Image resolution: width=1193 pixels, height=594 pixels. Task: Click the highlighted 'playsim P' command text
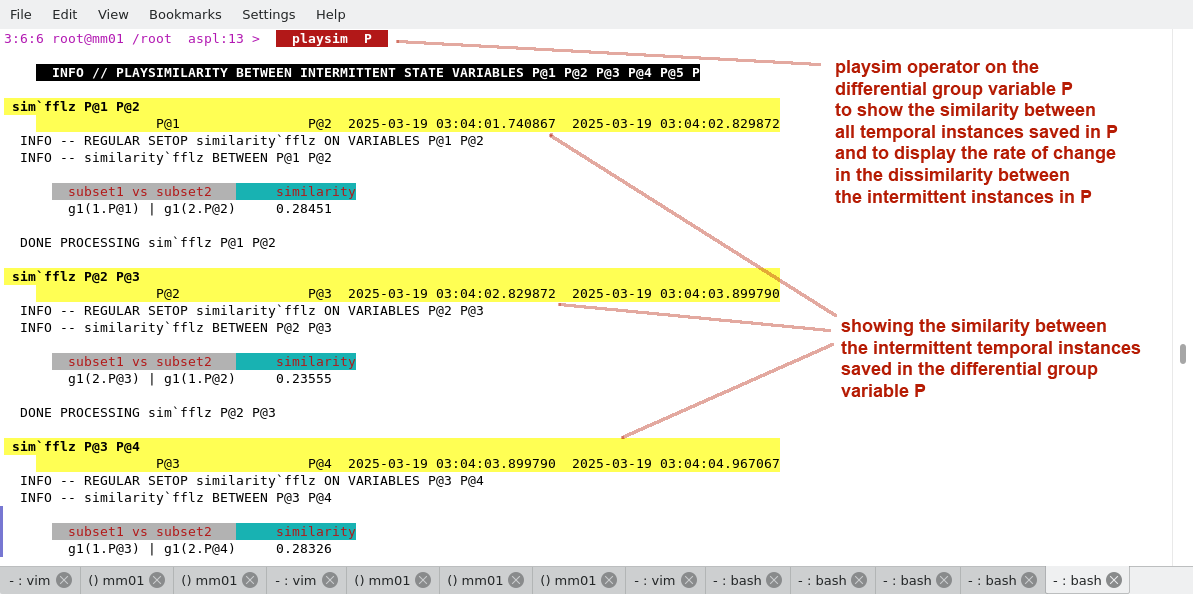pyautogui.click(x=331, y=39)
